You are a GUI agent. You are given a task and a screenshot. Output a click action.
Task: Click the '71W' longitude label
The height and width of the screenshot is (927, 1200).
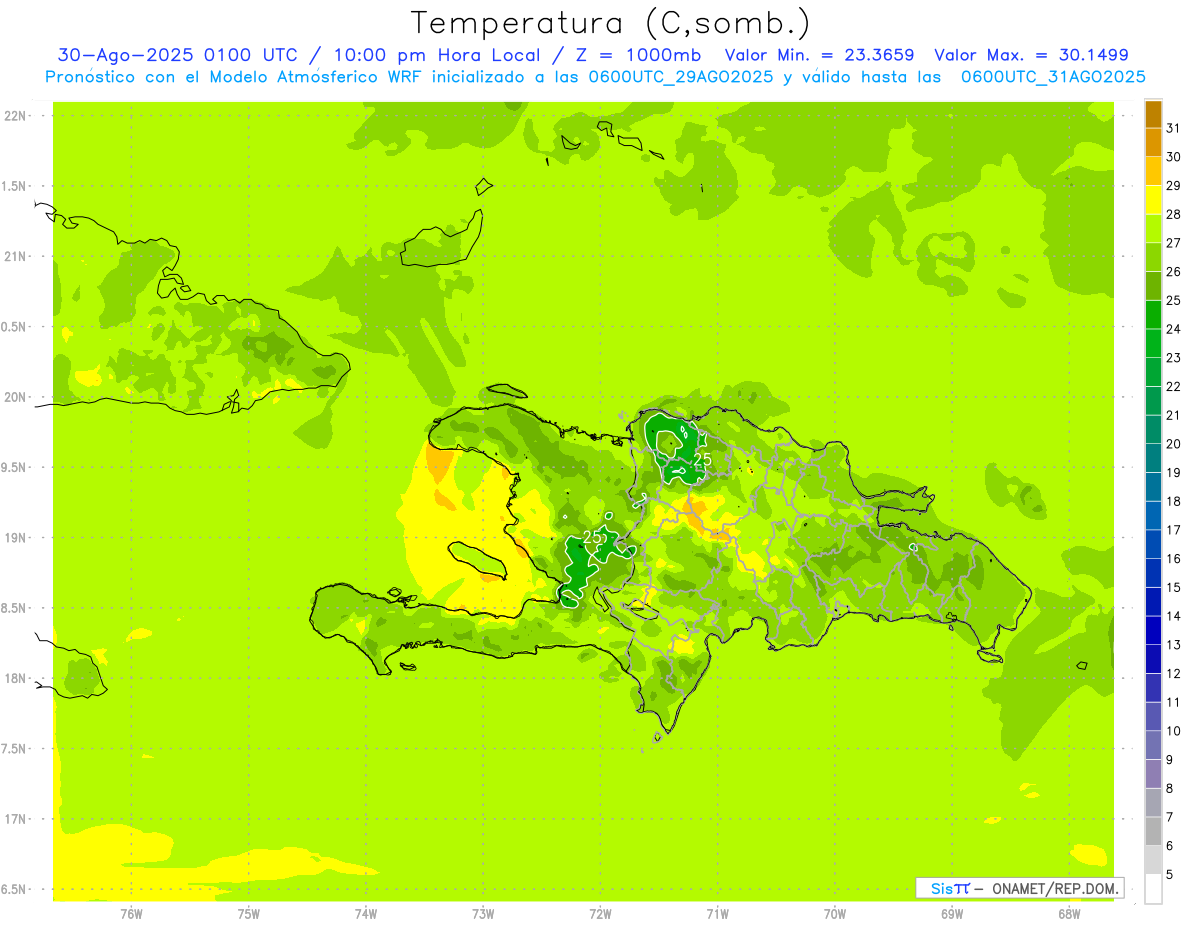coord(717,914)
